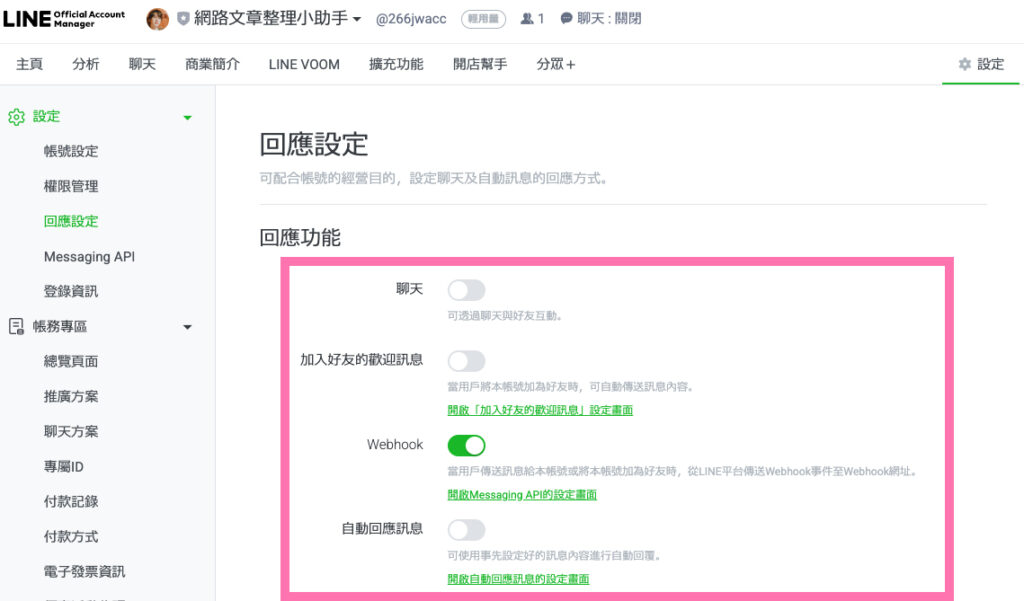The width and height of the screenshot is (1024, 601).
Task: Open the 自動回應訊息 settings screen link
Action: 517,579
